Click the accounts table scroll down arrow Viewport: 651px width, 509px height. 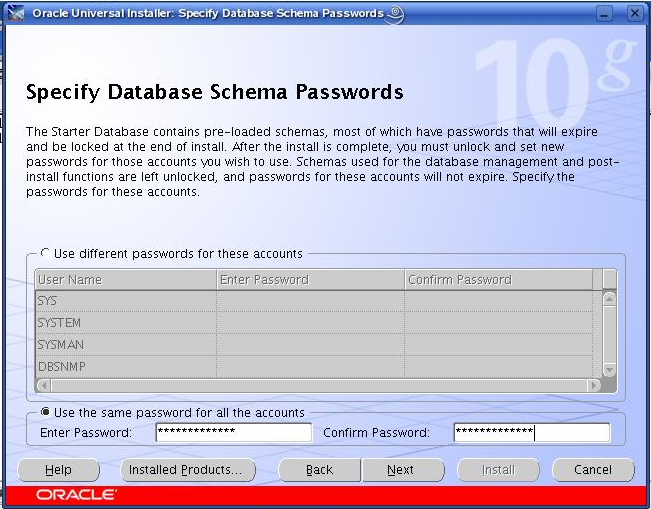point(609,367)
